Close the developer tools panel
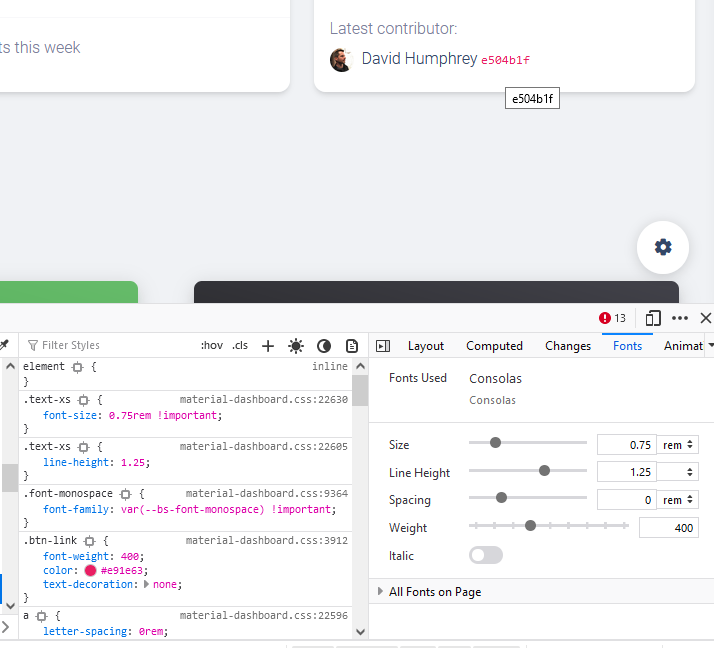The width and height of the screenshot is (714, 648). click(x=705, y=318)
